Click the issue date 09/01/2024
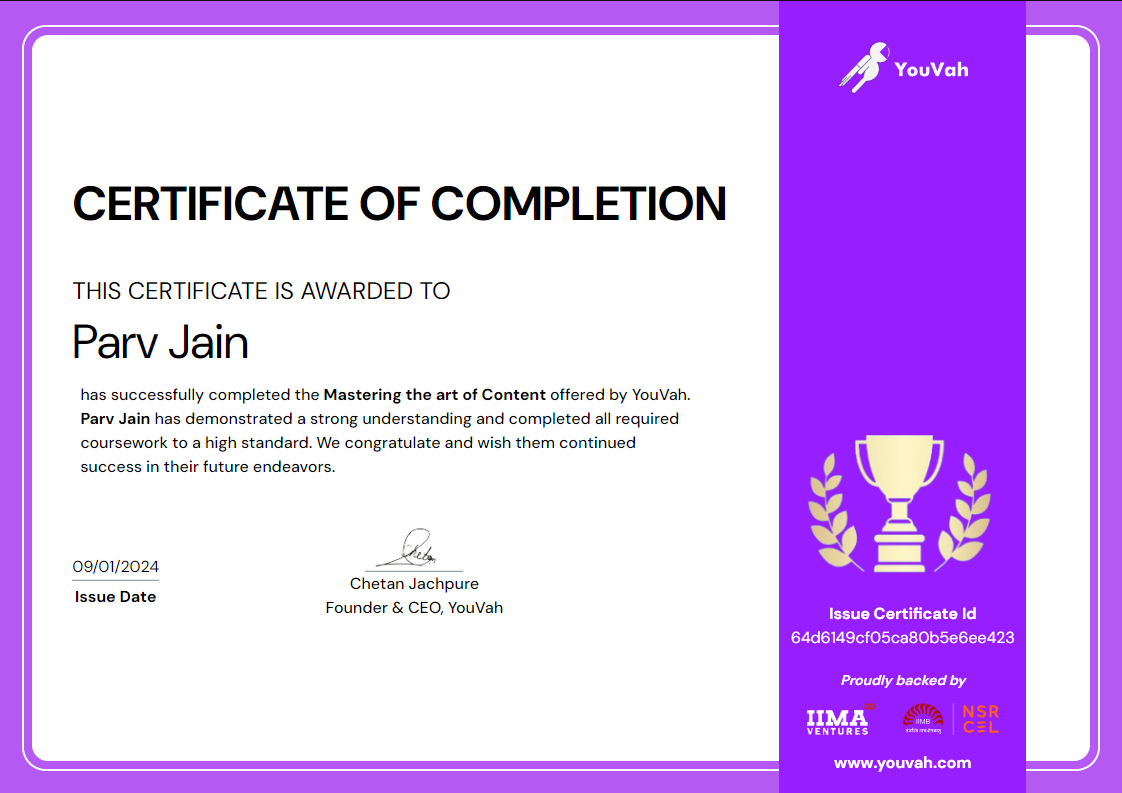Viewport: 1122px width, 793px height. coord(115,567)
